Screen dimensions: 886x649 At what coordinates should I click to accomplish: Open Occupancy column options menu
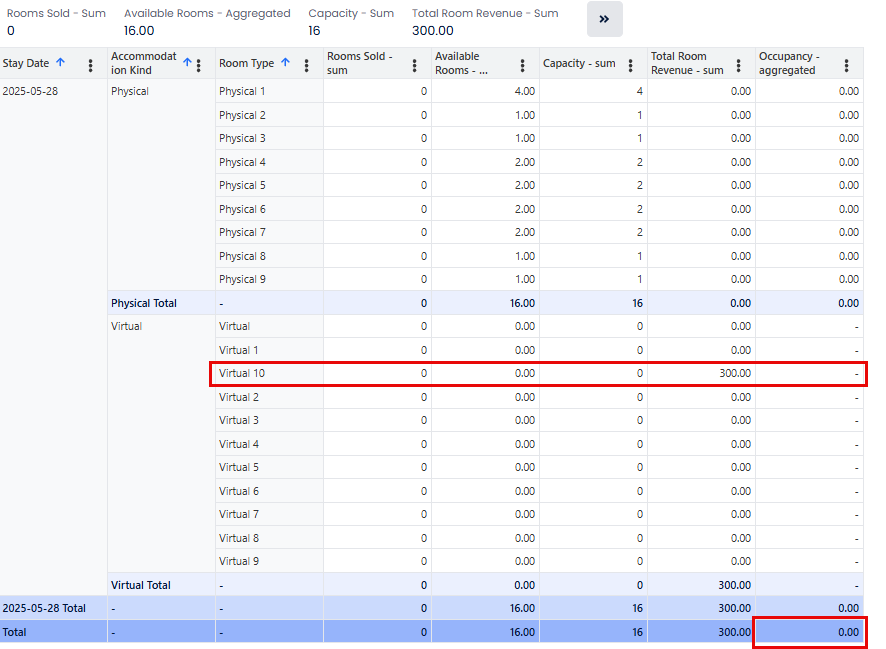coord(847,65)
